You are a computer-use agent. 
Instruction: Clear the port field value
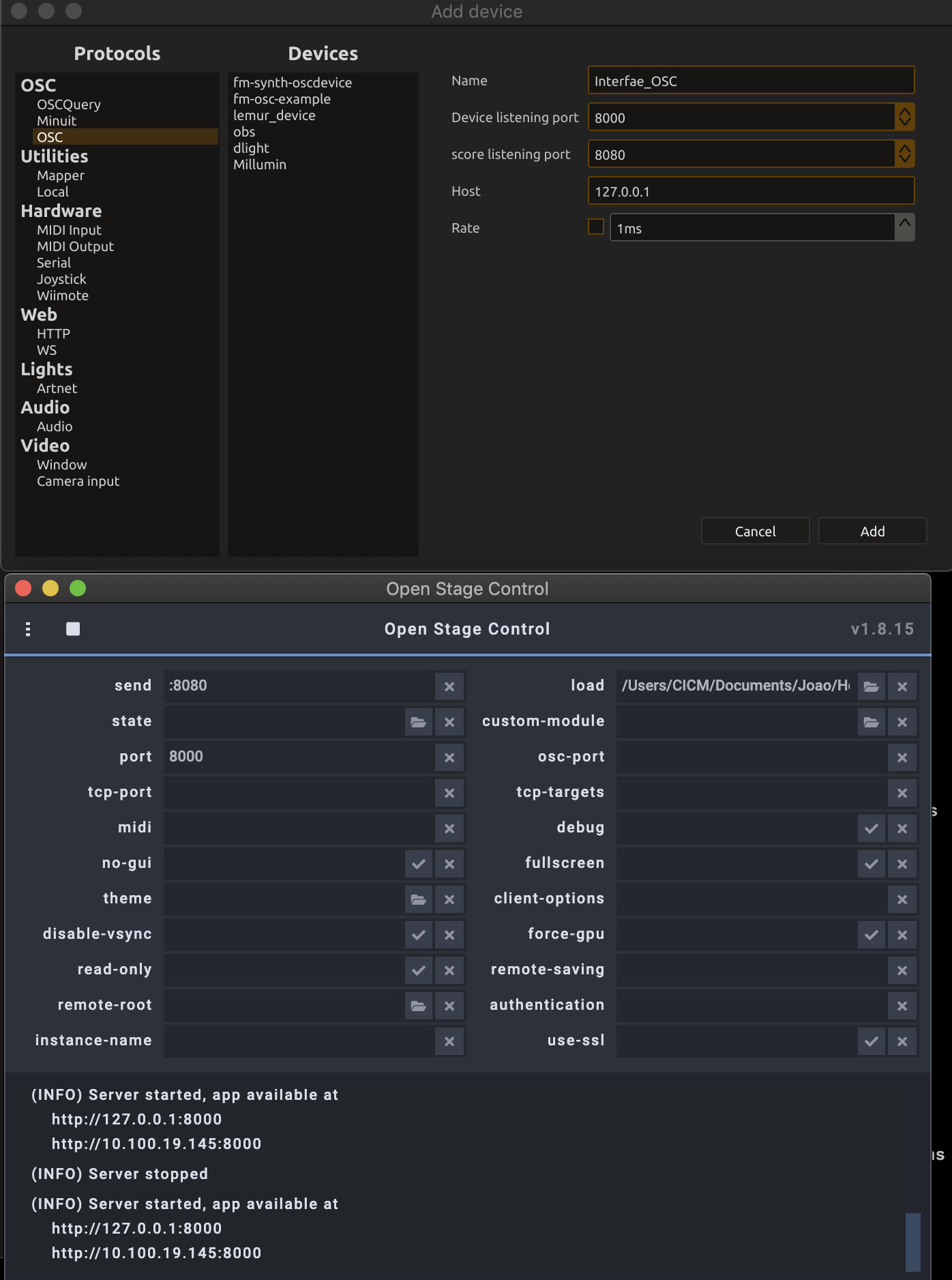tap(449, 757)
